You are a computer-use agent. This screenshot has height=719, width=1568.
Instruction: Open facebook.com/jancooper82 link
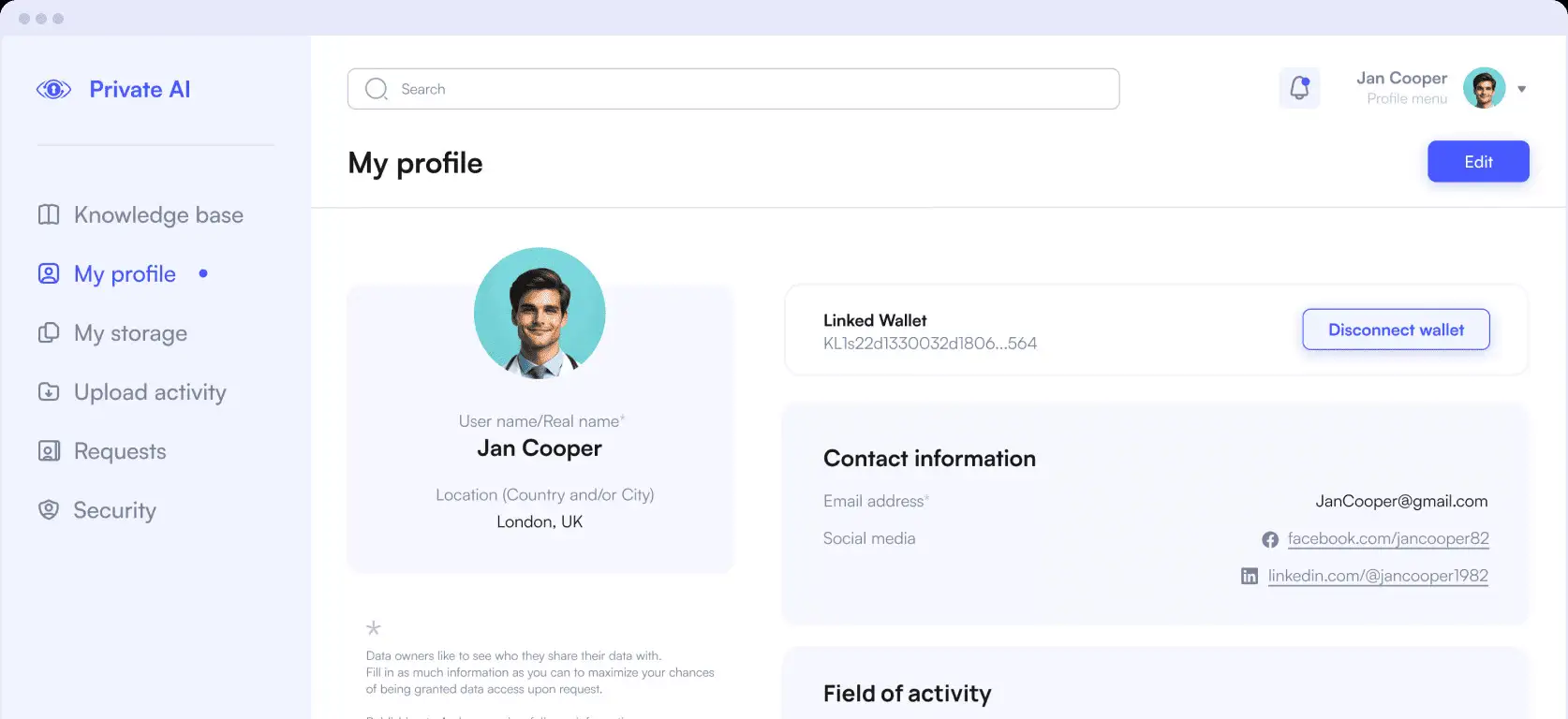[1388, 539]
